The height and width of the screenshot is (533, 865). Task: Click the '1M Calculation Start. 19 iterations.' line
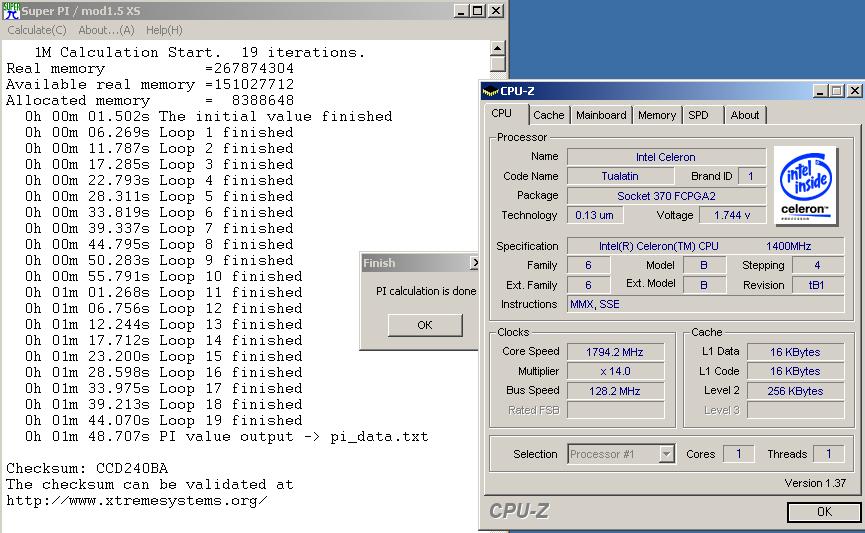(199, 52)
